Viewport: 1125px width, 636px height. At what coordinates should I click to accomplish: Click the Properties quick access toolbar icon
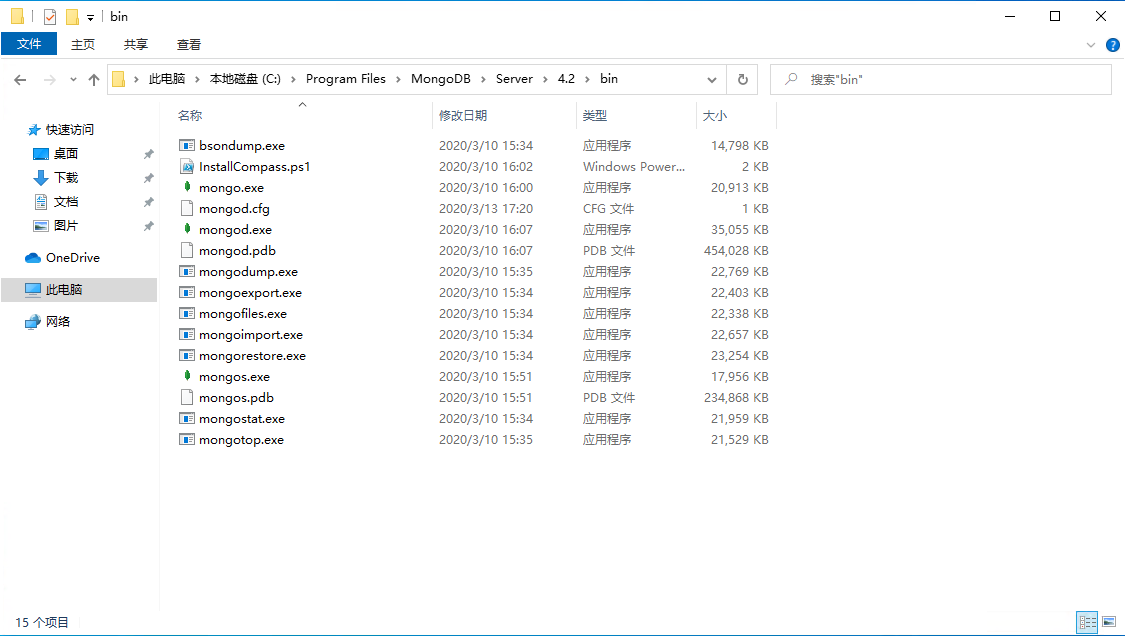(50, 17)
